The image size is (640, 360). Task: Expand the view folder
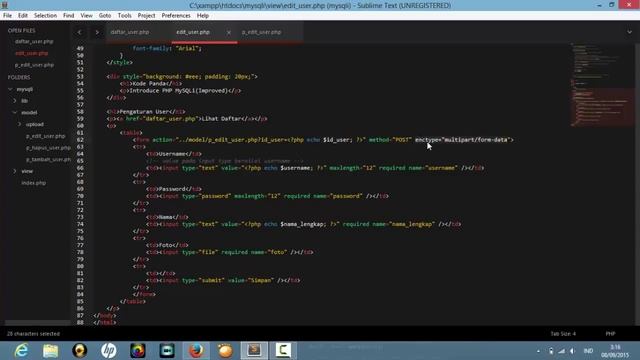(15, 171)
